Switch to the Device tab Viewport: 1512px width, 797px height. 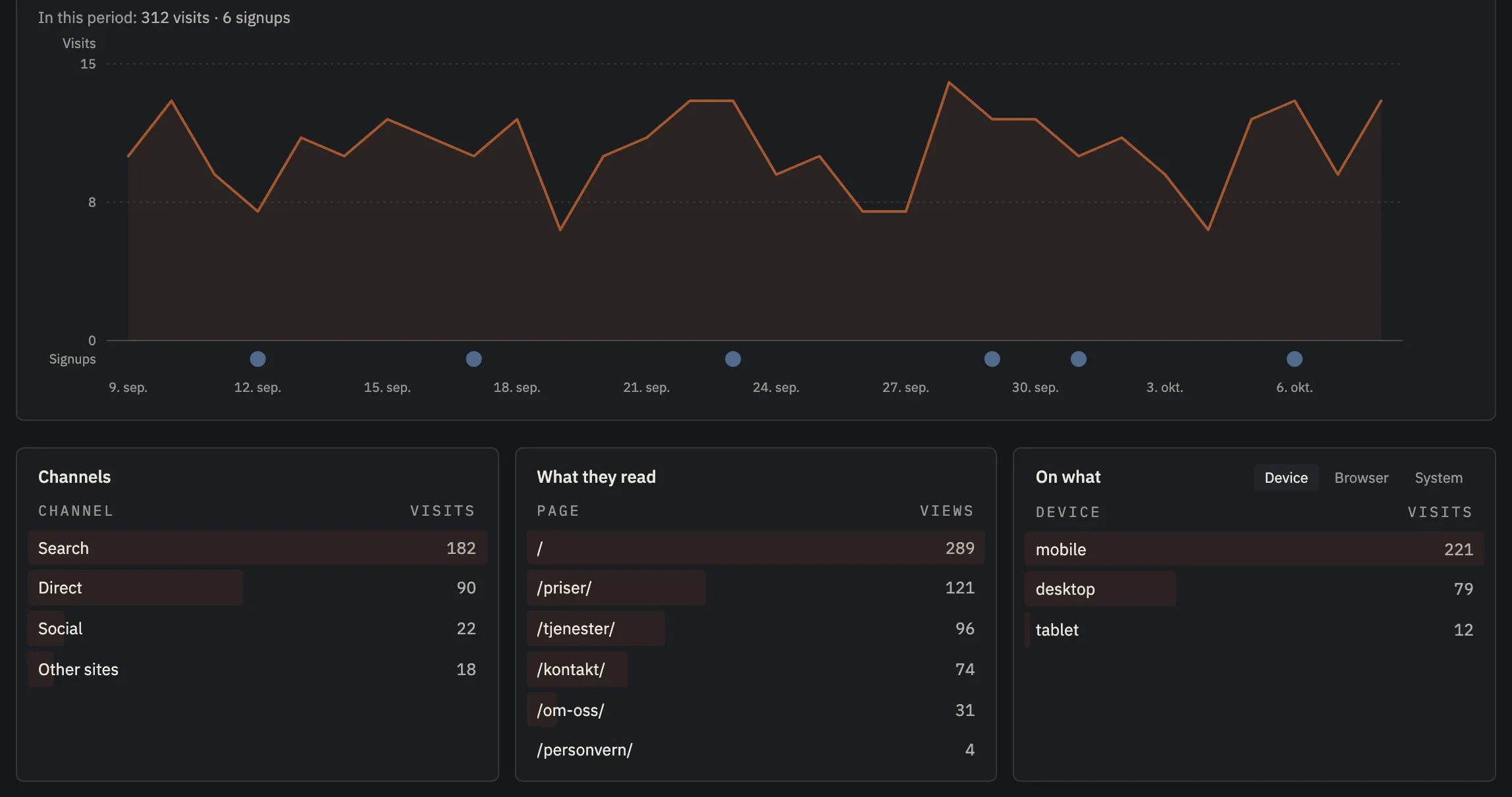click(1285, 478)
